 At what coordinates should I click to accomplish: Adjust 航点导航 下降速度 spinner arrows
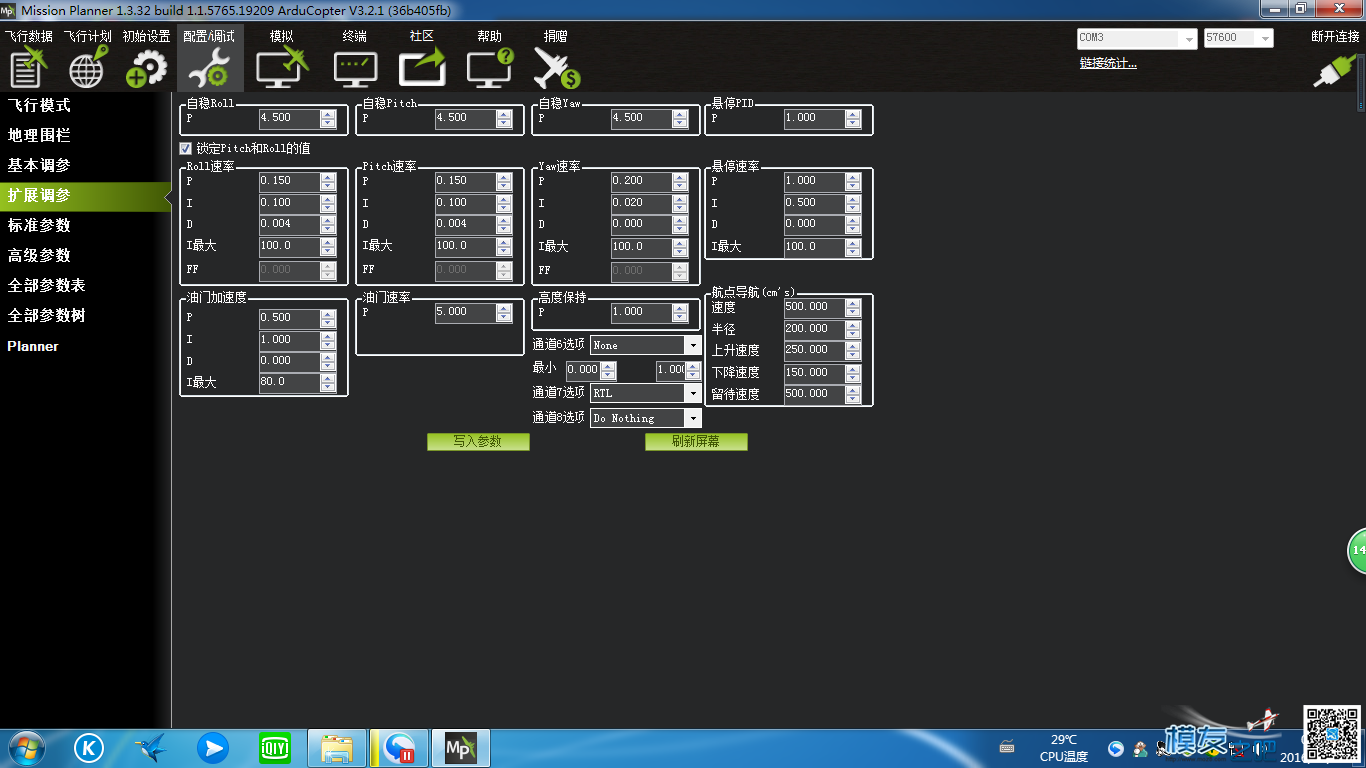click(853, 372)
